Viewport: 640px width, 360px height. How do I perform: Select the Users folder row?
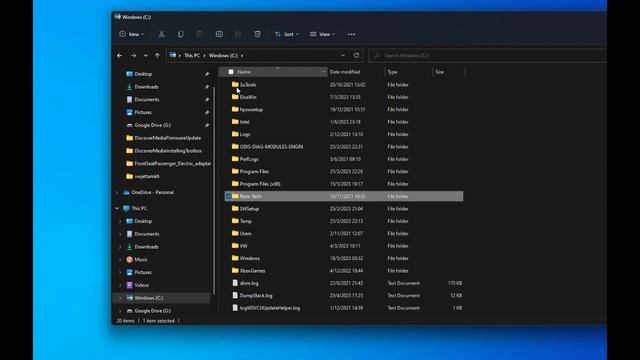coord(344,233)
